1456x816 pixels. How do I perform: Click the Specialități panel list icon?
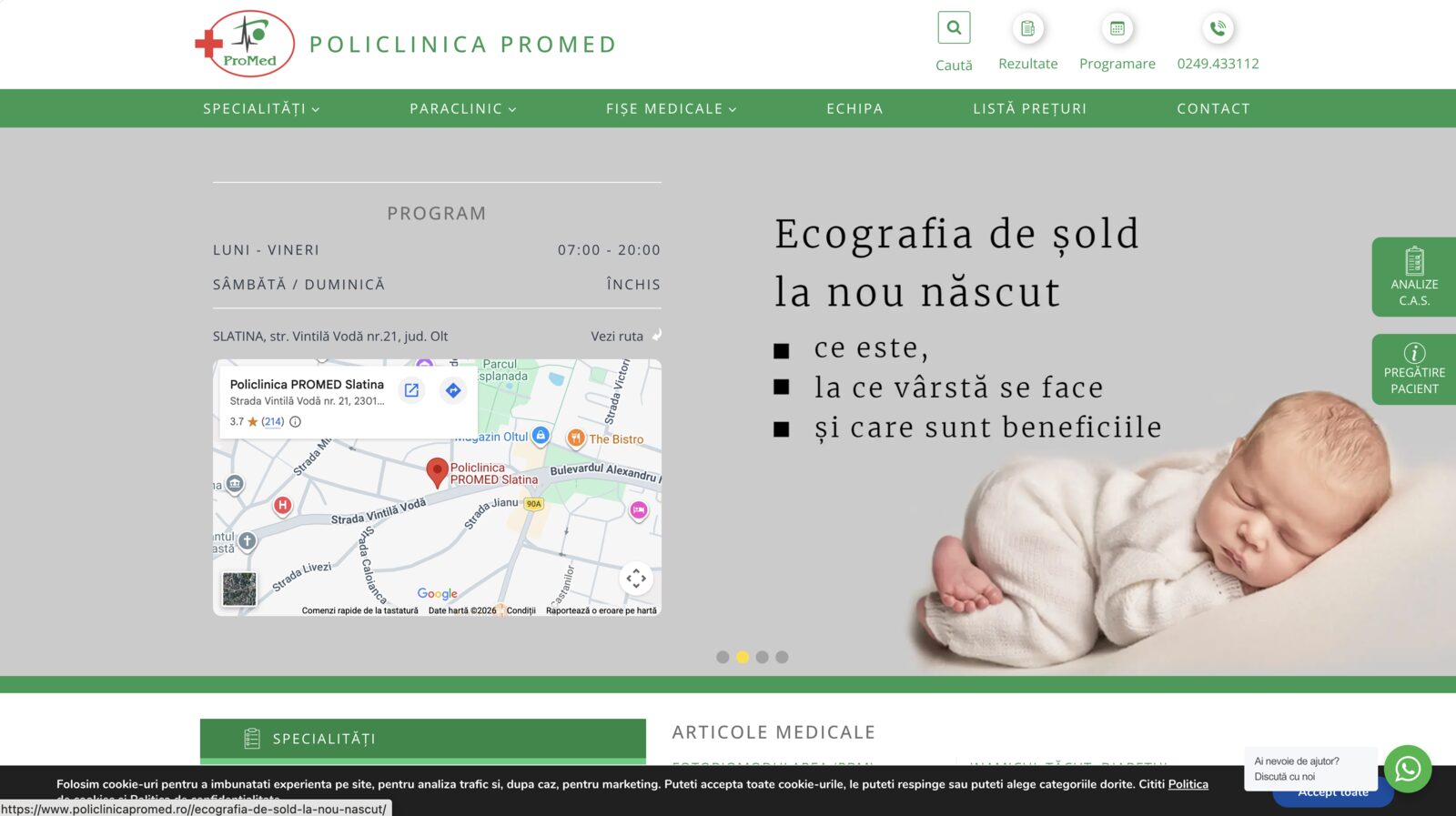252,739
